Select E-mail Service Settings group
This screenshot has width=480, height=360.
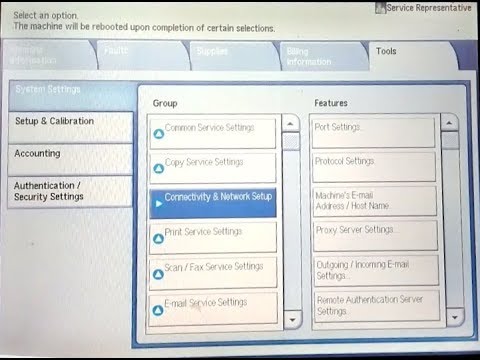[x=213, y=308]
